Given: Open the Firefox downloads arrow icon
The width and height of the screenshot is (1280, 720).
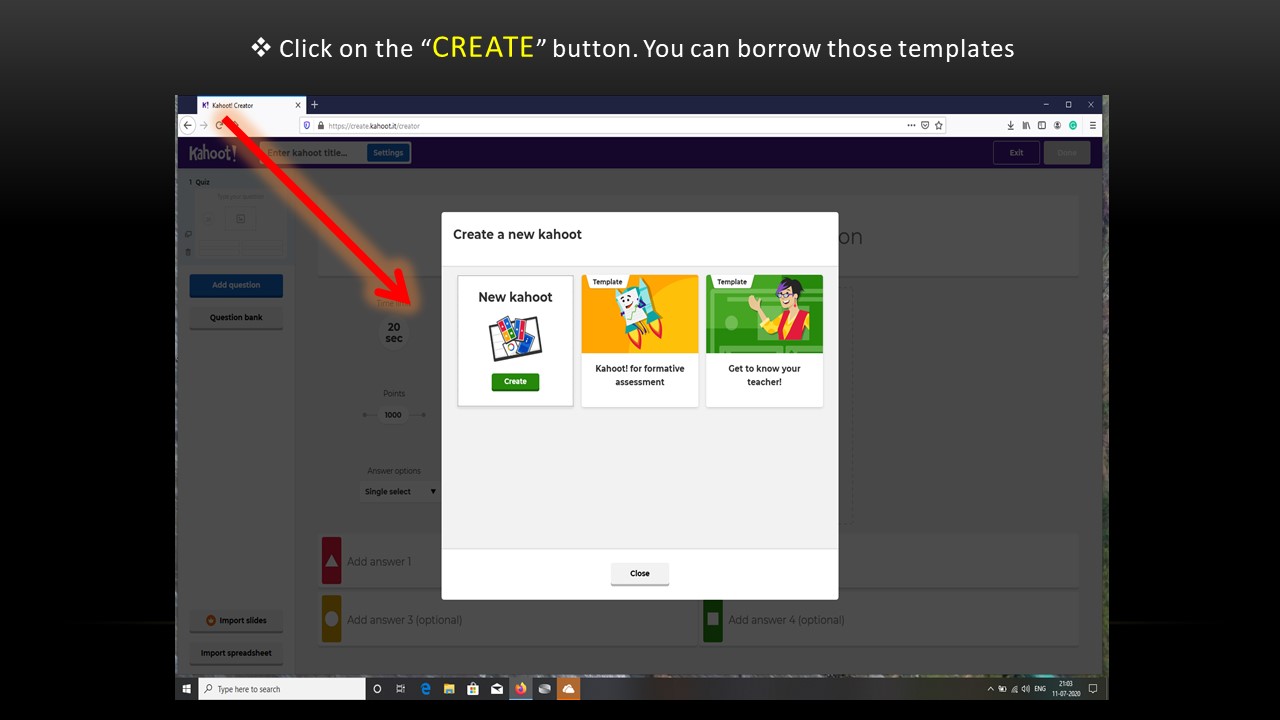Looking at the screenshot, I should point(1010,125).
